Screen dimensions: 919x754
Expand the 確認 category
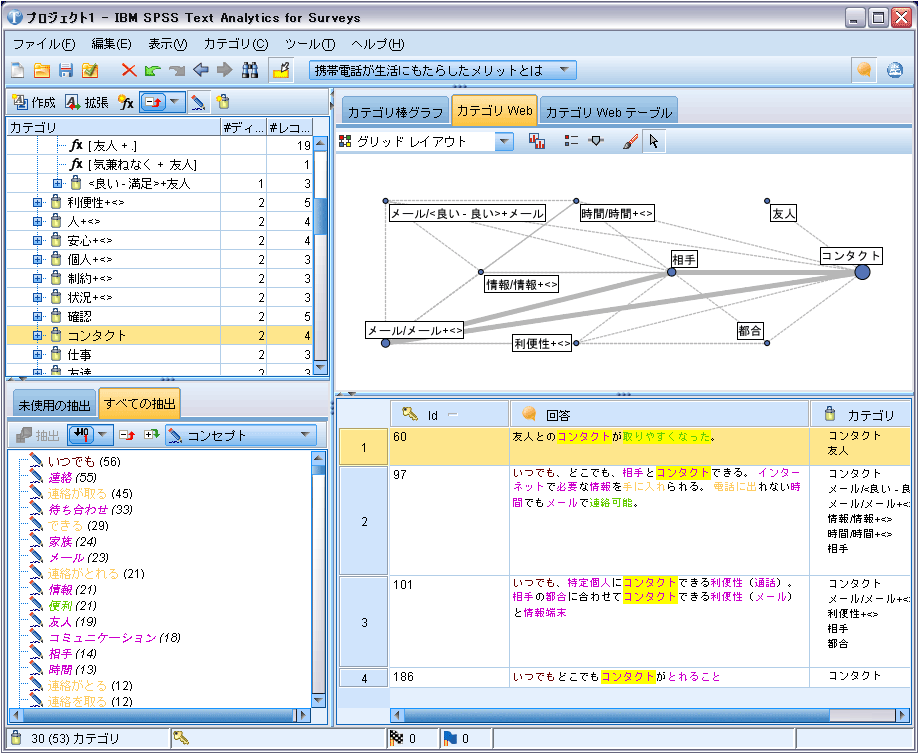38,317
